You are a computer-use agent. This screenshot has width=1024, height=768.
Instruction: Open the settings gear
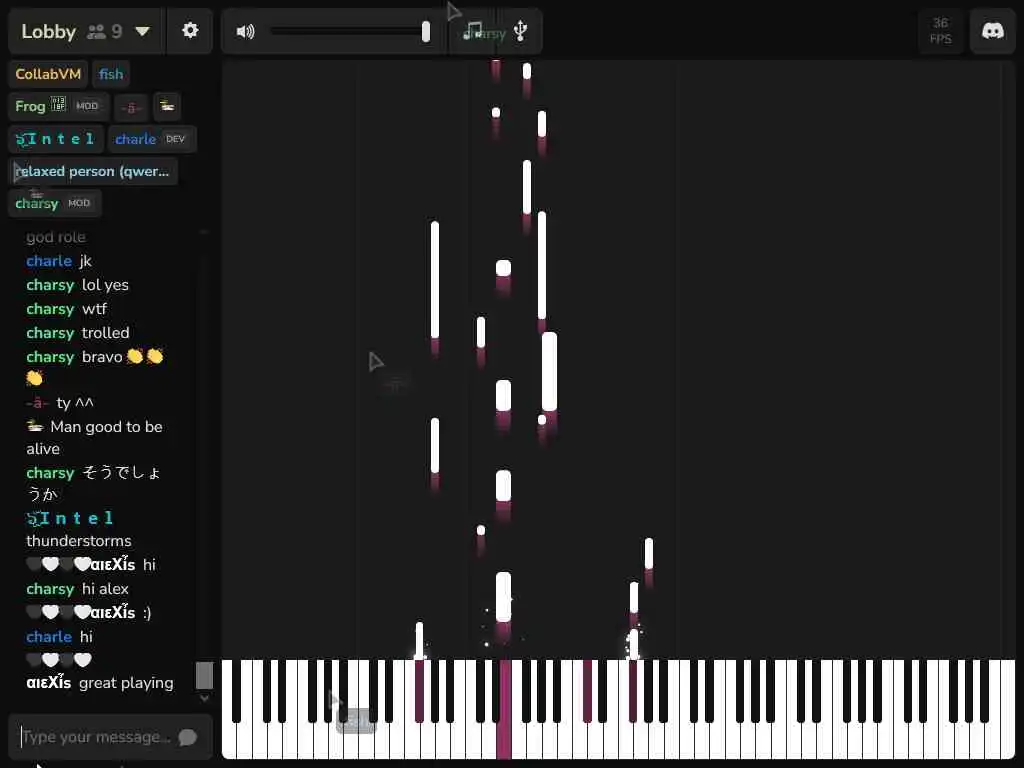(x=190, y=31)
